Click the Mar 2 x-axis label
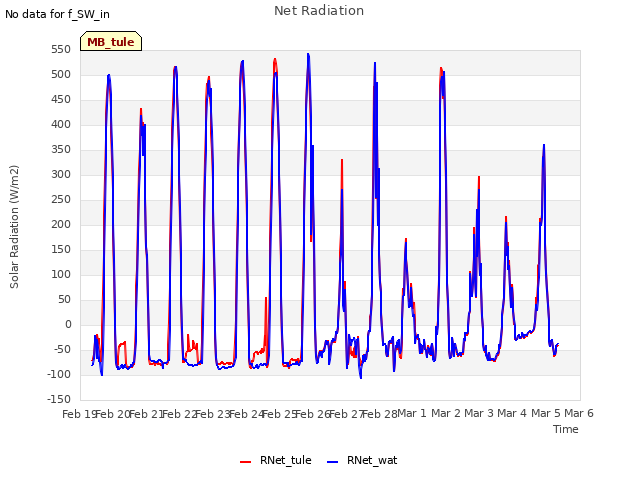This screenshot has width=640, height=480. pos(446,413)
